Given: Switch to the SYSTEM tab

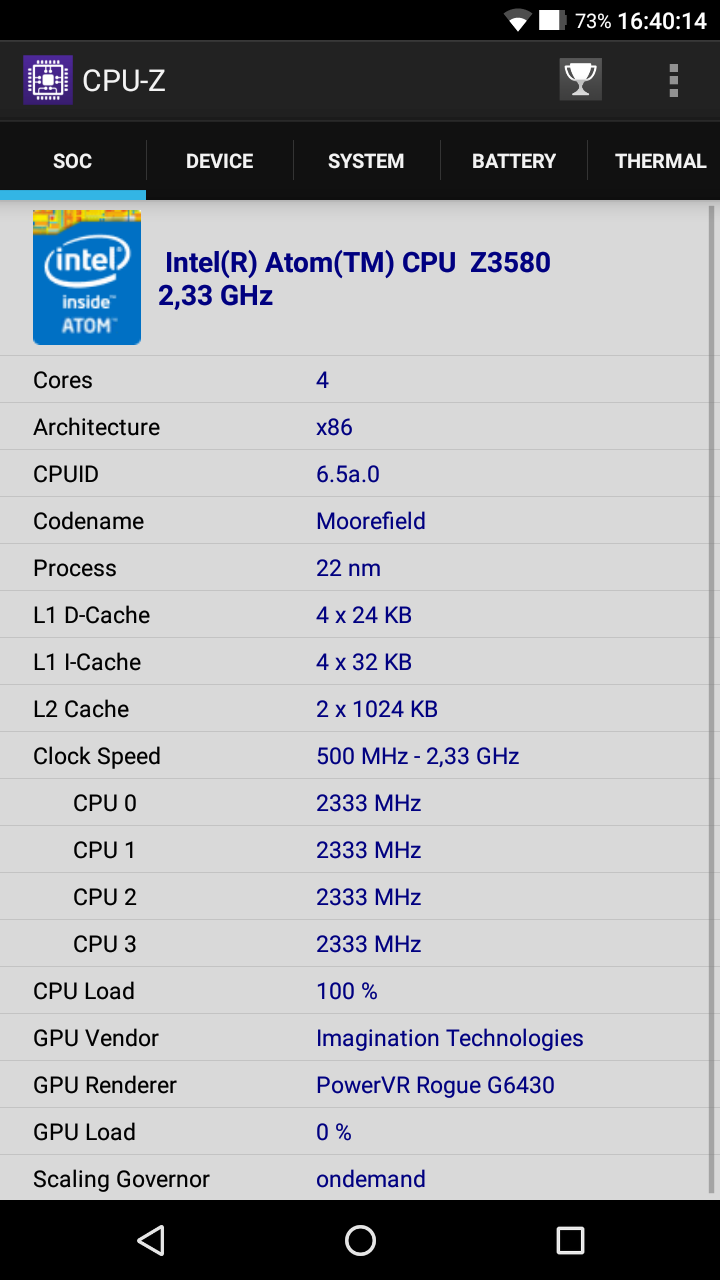Looking at the screenshot, I should tap(366, 161).
